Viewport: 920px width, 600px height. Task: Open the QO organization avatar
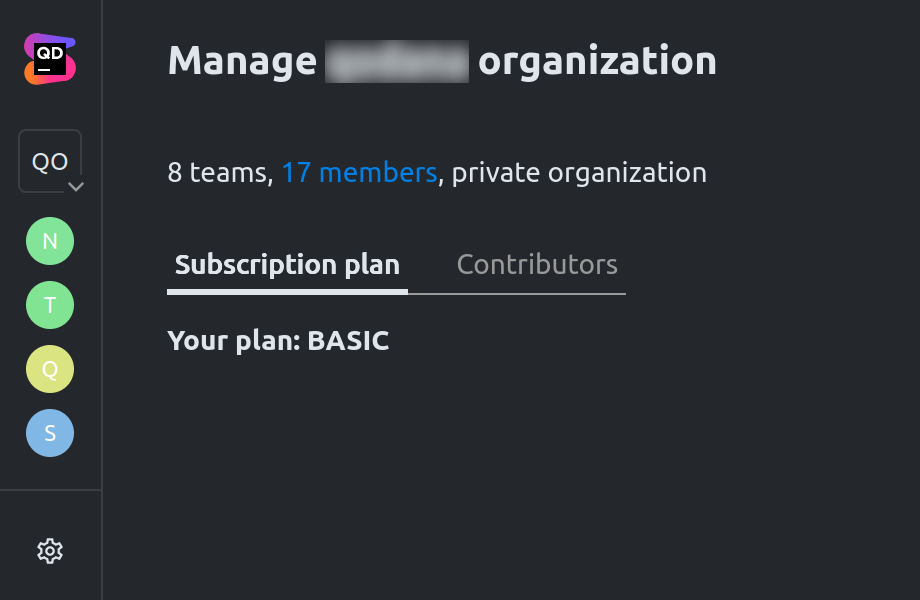48,158
